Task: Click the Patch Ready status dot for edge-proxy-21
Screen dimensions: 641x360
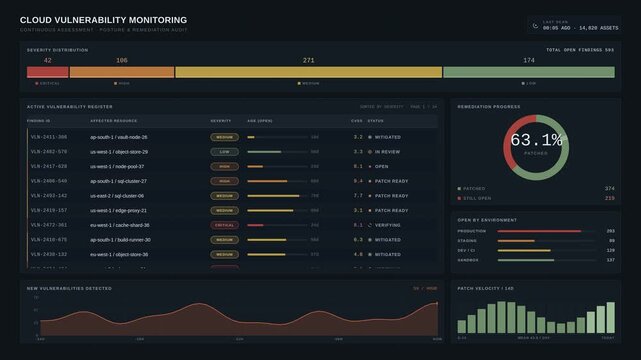Action: [370, 210]
